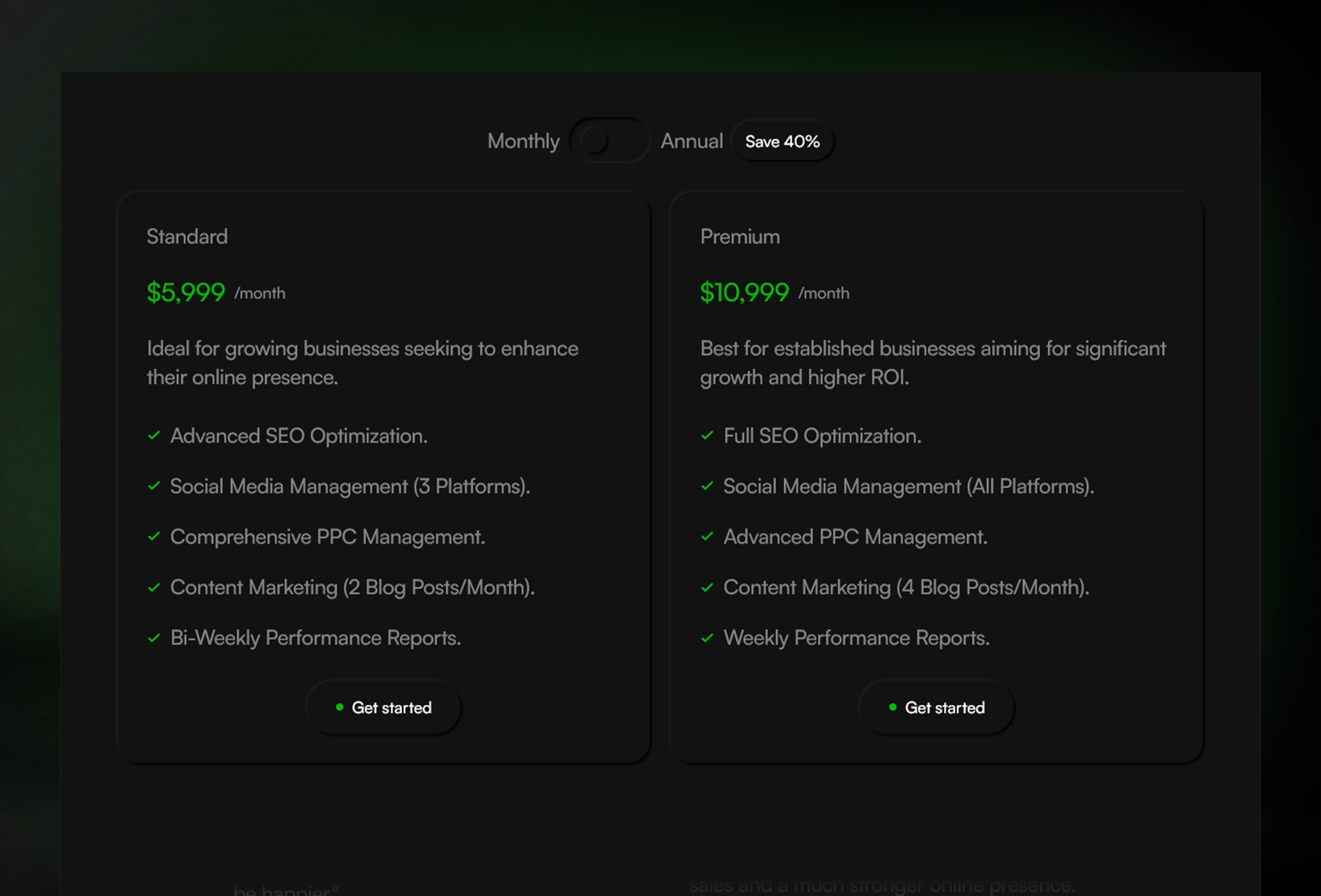Click the green dot in Standard's Get started button
The height and width of the screenshot is (896, 1321).
point(340,707)
